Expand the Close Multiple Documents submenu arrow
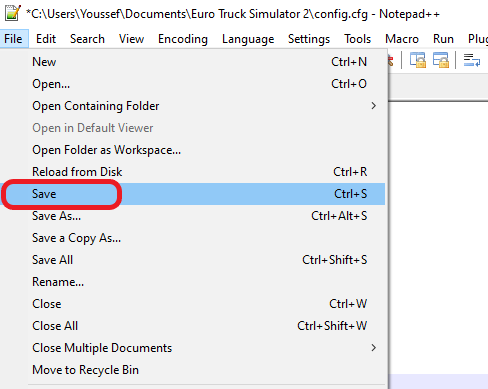 (374, 348)
